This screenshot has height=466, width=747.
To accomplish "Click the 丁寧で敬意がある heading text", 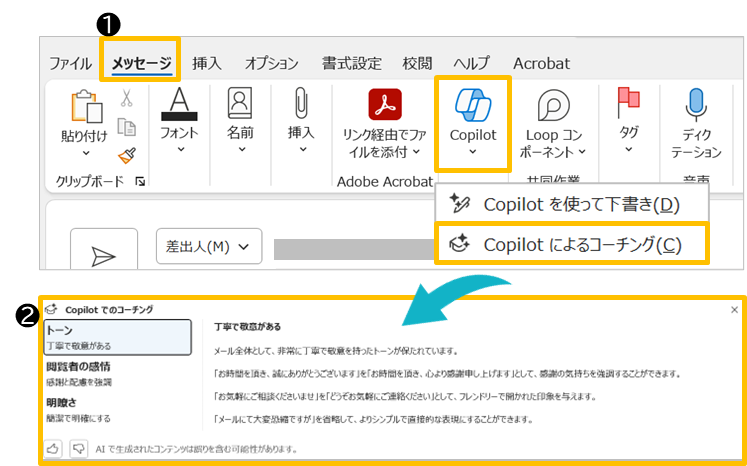I will point(247,327).
